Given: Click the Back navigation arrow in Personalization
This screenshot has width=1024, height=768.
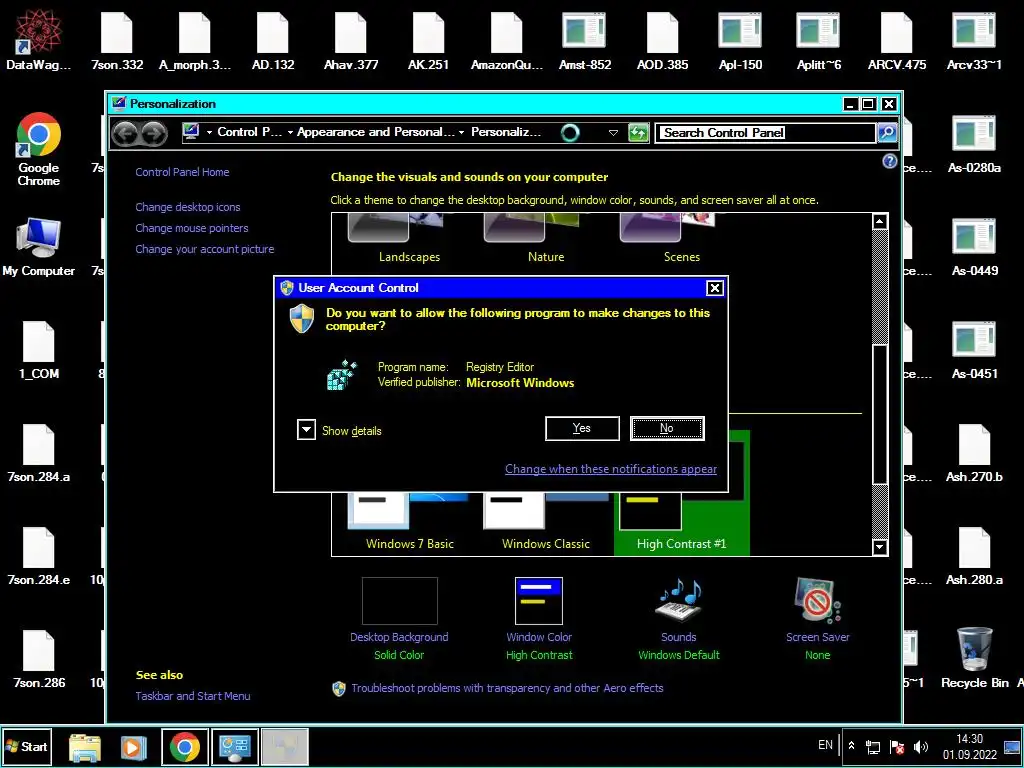Looking at the screenshot, I should click(125, 133).
